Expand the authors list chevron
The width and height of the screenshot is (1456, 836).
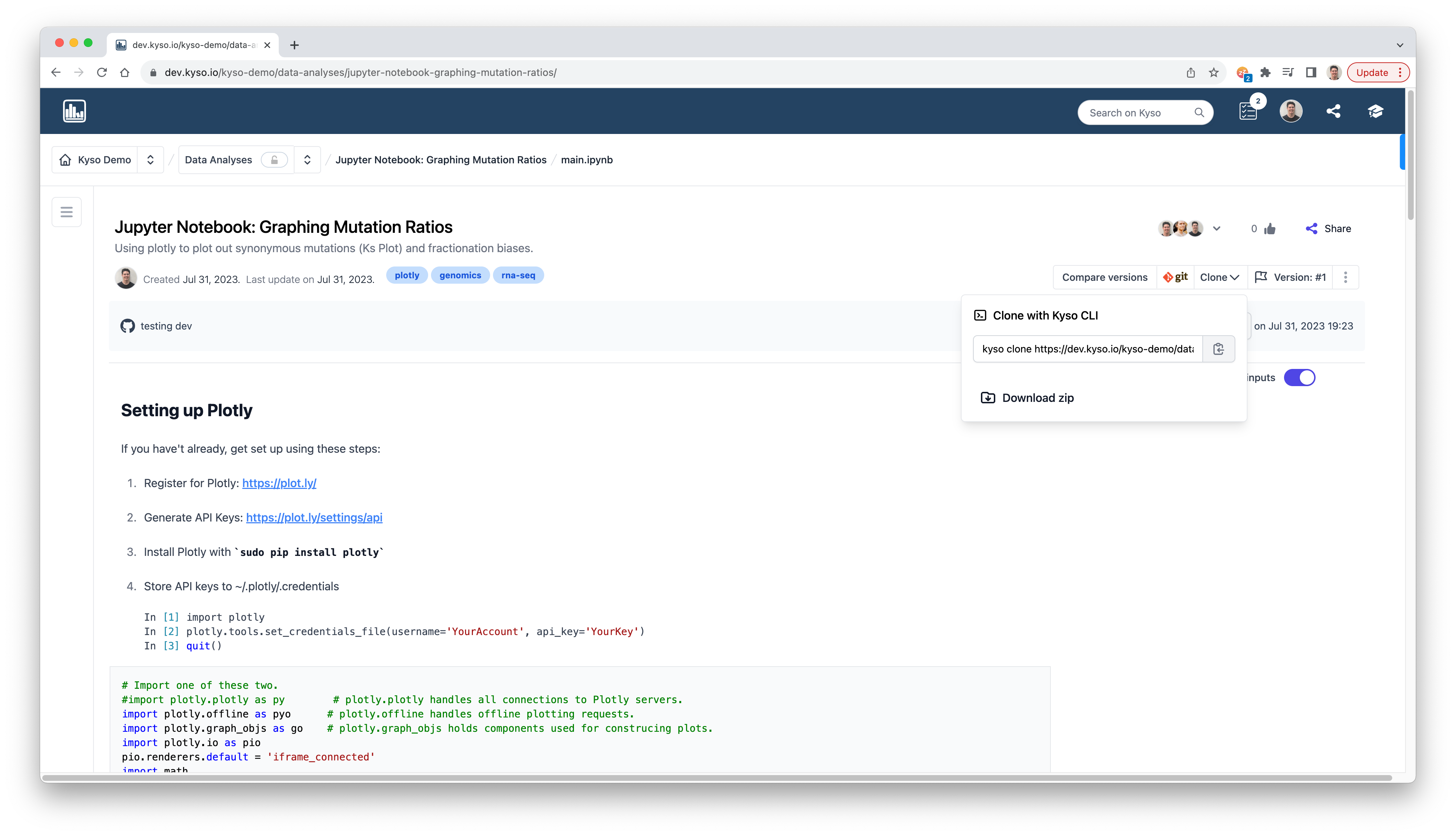tap(1217, 229)
